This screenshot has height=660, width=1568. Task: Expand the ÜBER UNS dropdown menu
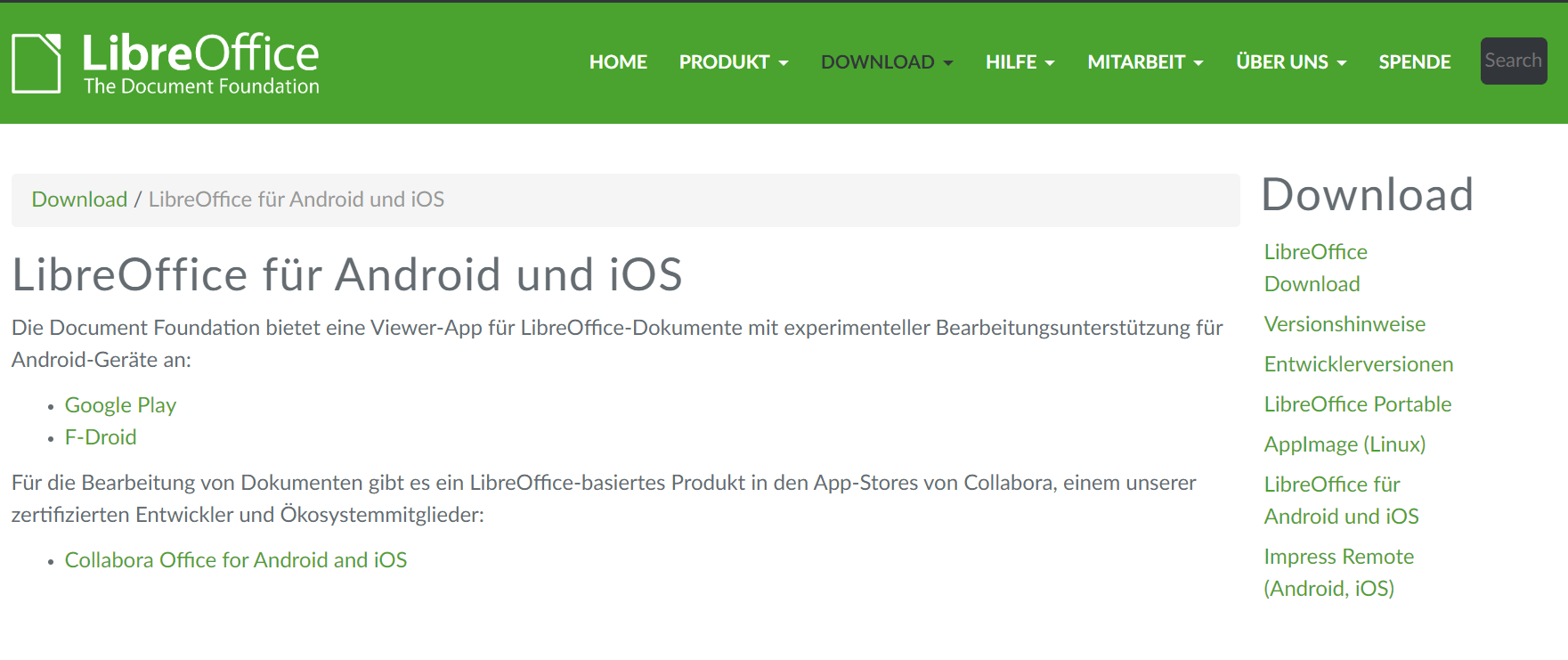coord(1291,62)
